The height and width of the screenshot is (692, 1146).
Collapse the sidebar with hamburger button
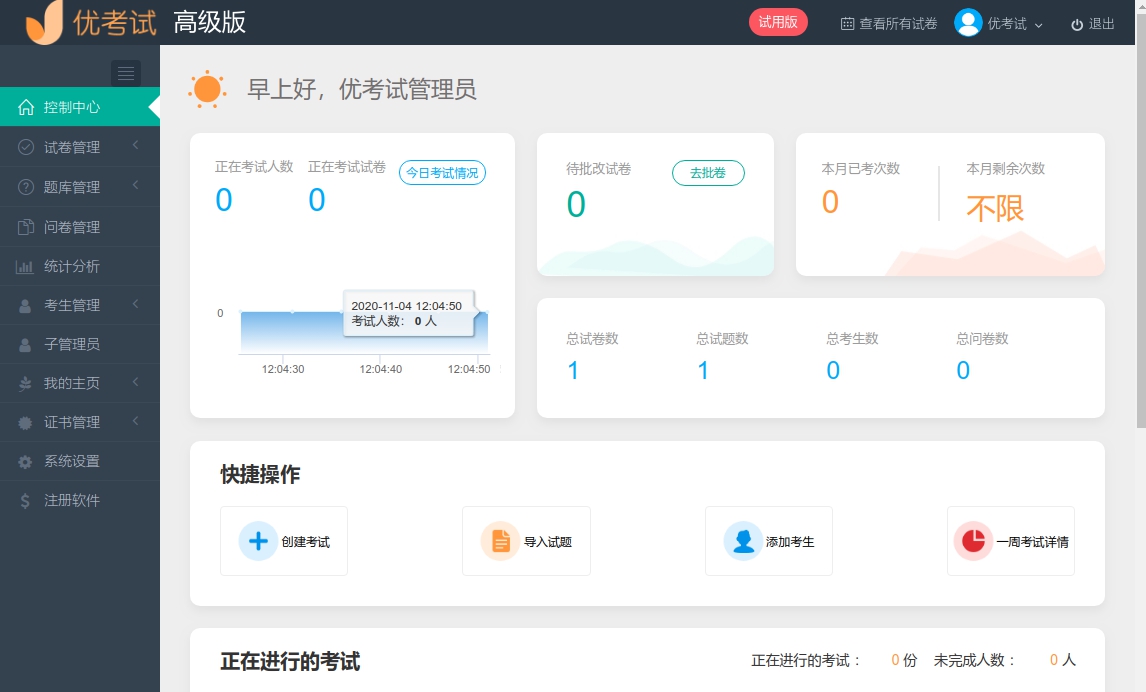pyautogui.click(x=125, y=73)
